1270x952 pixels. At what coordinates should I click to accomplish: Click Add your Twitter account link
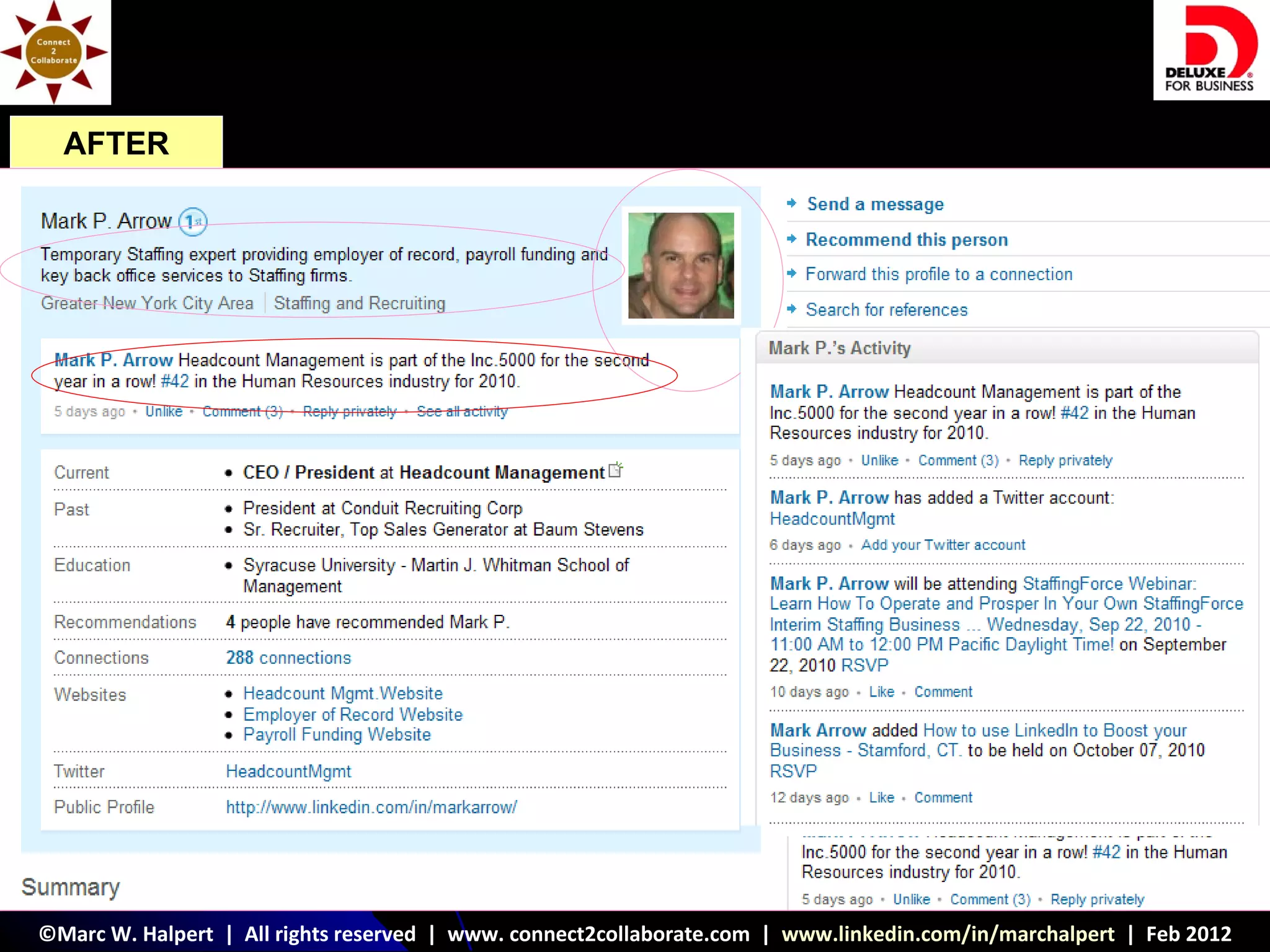tap(943, 545)
